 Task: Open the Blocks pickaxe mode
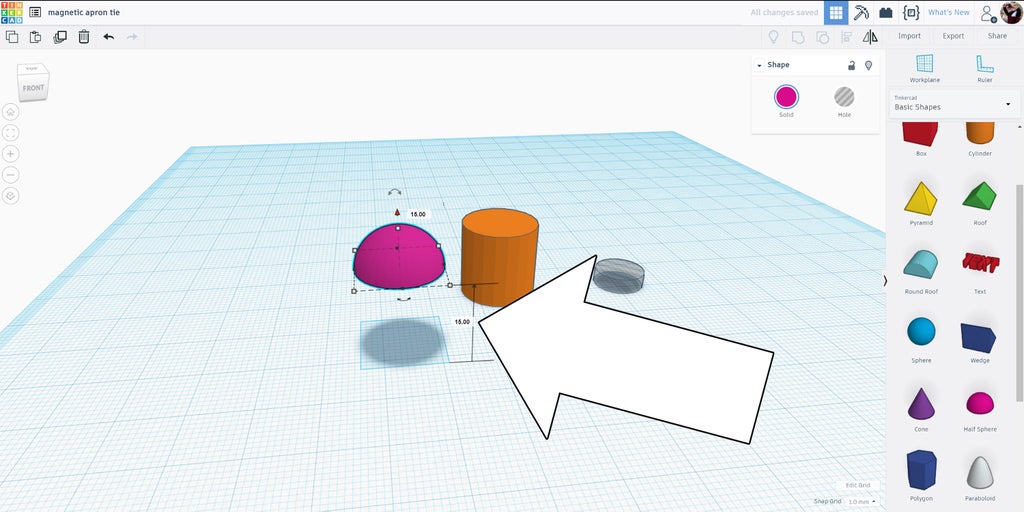point(861,12)
